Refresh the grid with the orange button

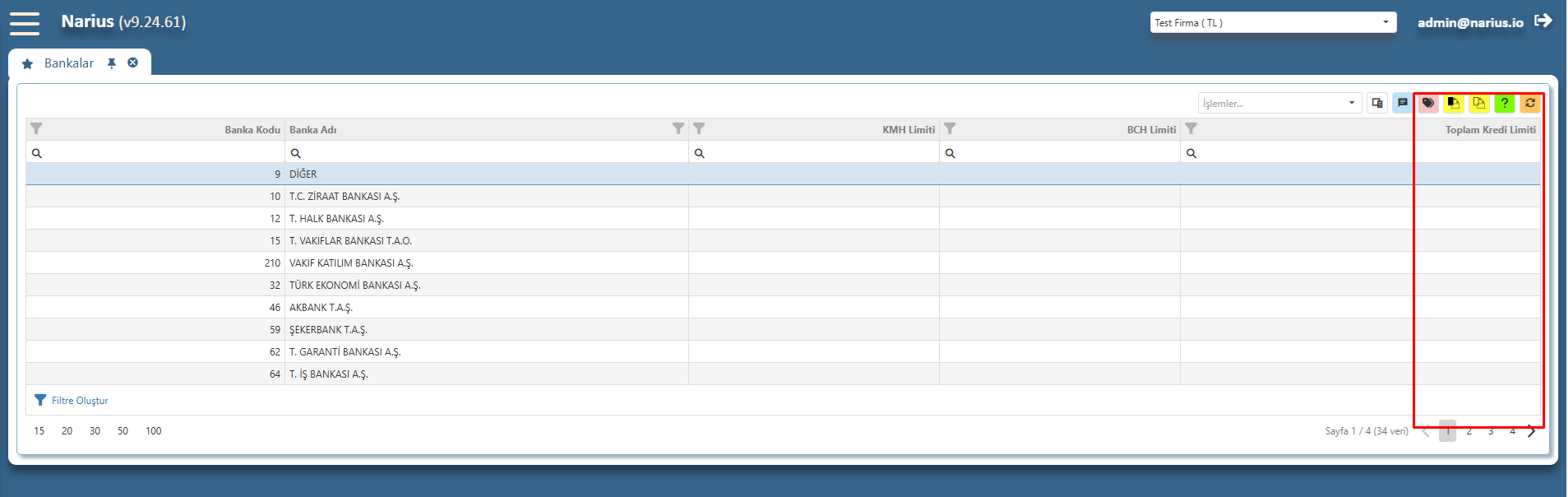pyautogui.click(x=1530, y=103)
